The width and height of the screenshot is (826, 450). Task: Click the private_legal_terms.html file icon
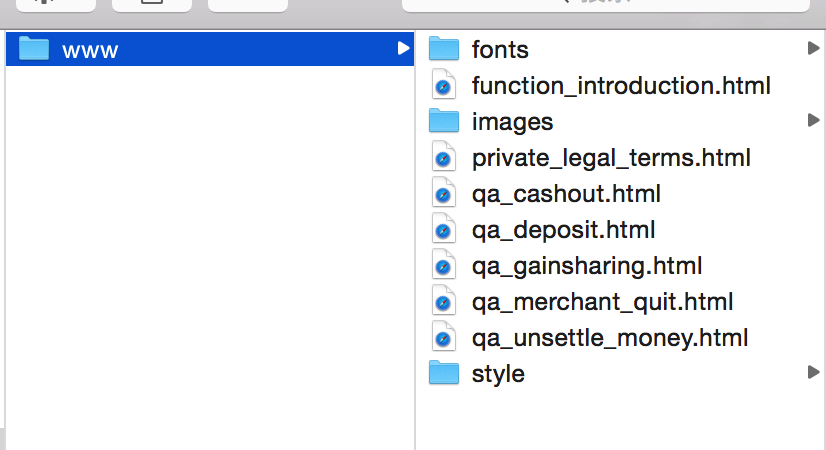tap(444, 158)
